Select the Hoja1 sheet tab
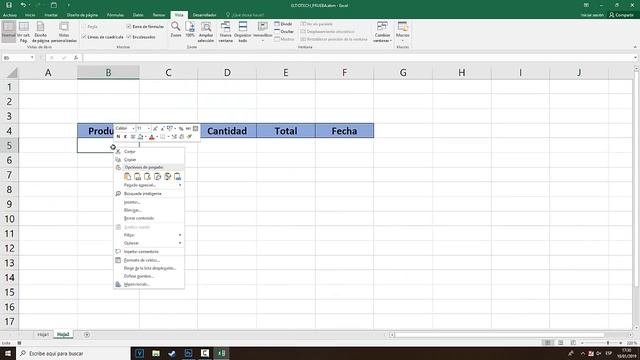Screen dimensions: 640x360 [43, 335]
